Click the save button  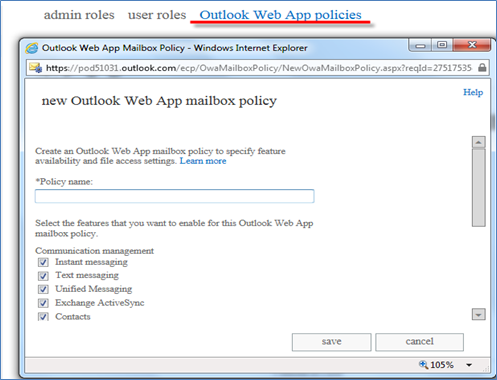(331, 342)
